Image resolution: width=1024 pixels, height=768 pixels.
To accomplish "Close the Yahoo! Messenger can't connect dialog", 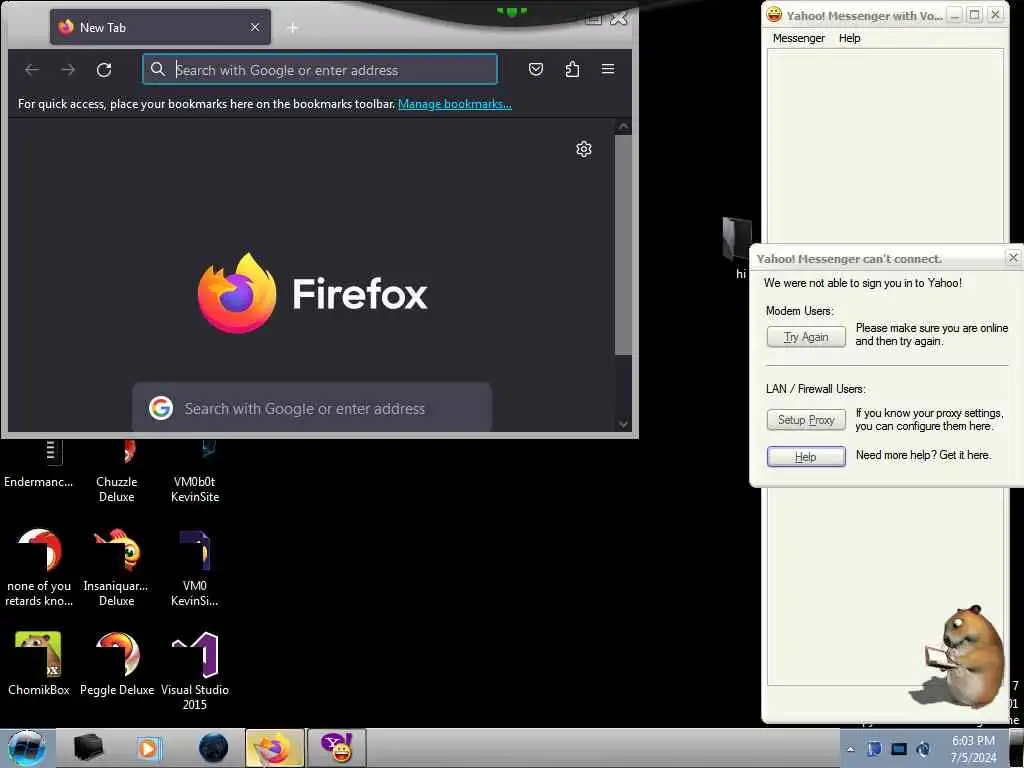I will [x=1013, y=258].
